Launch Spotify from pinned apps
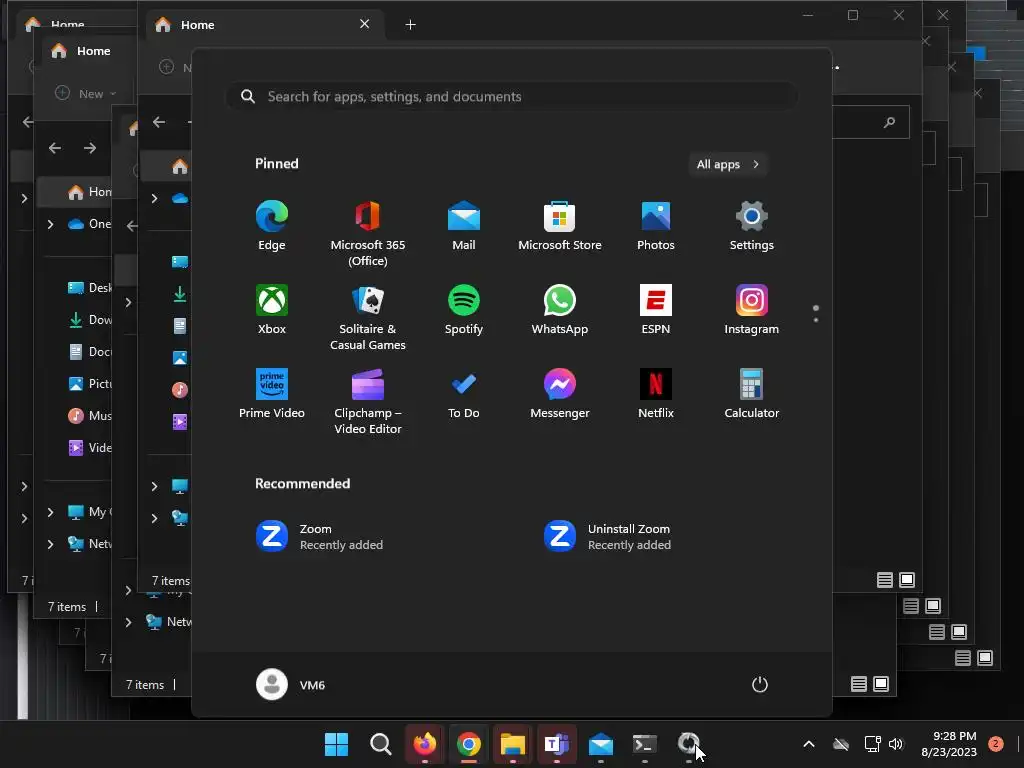The height and width of the screenshot is (768, 1024). pos(464,310)
